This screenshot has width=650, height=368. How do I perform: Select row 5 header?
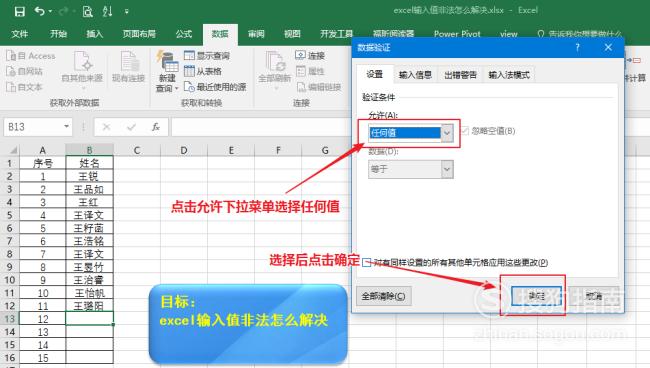click(x=10, y=215)
